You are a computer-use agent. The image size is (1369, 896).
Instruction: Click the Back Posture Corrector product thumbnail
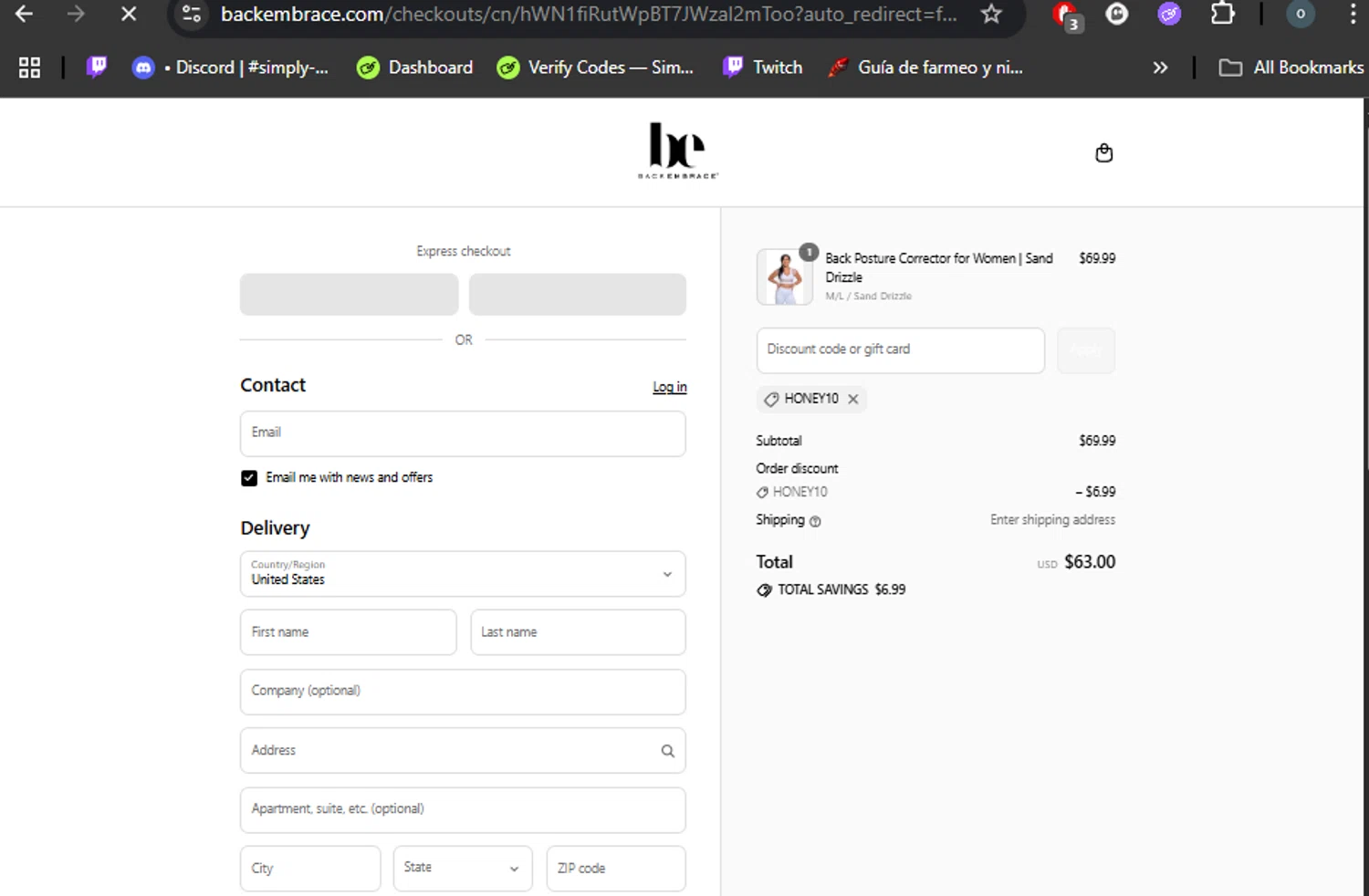(785, 277)
